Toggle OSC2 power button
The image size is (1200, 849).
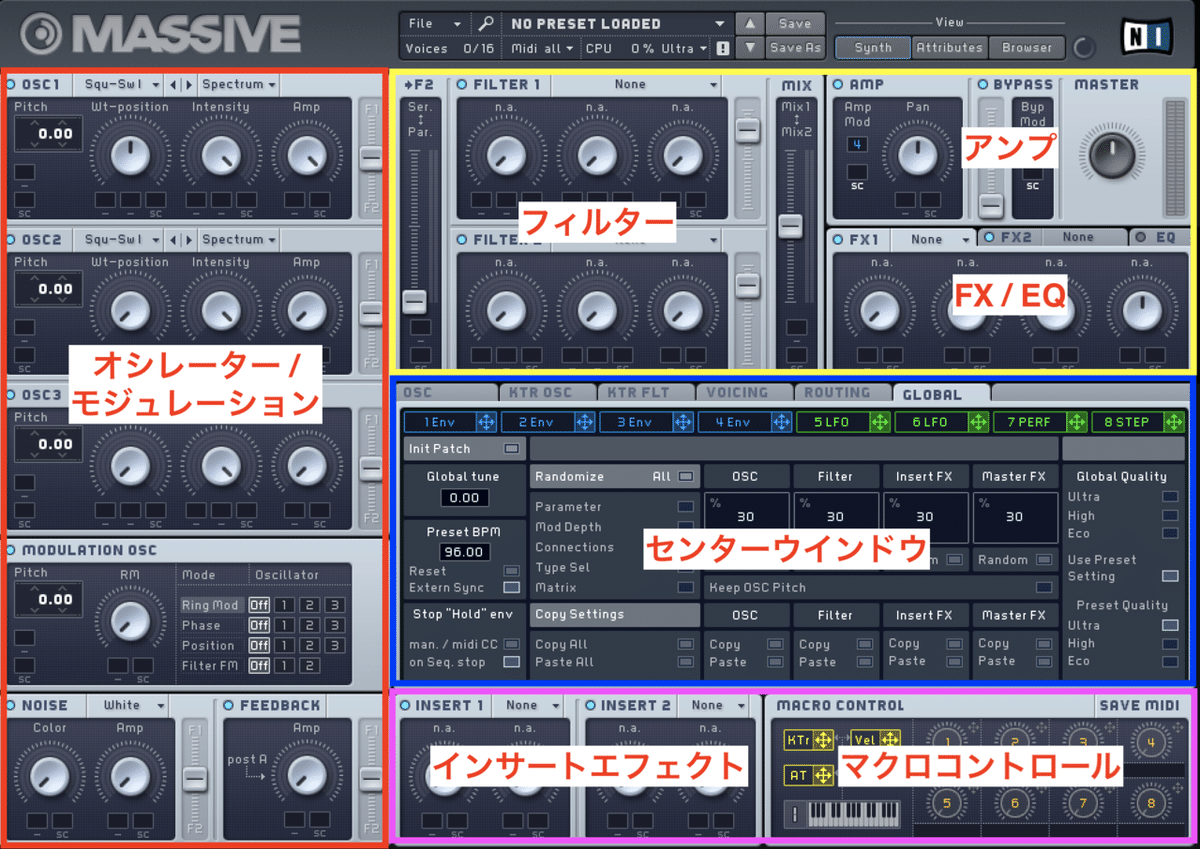[x=11, y=240]
